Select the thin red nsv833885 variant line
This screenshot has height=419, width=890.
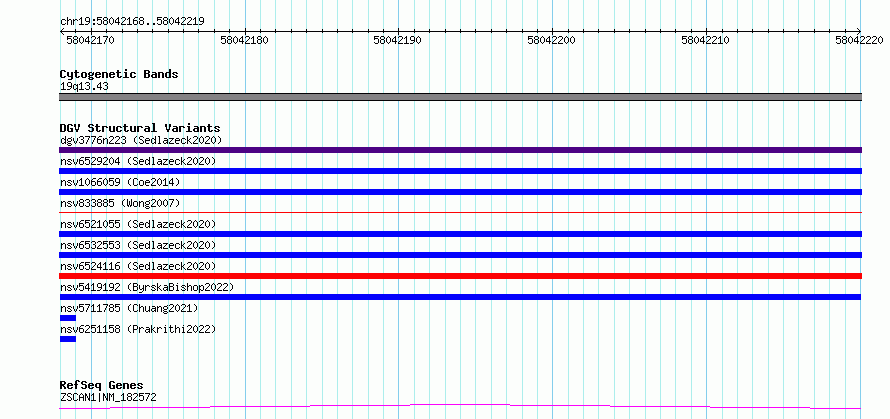pyautogui.click(x=460, y=212)
